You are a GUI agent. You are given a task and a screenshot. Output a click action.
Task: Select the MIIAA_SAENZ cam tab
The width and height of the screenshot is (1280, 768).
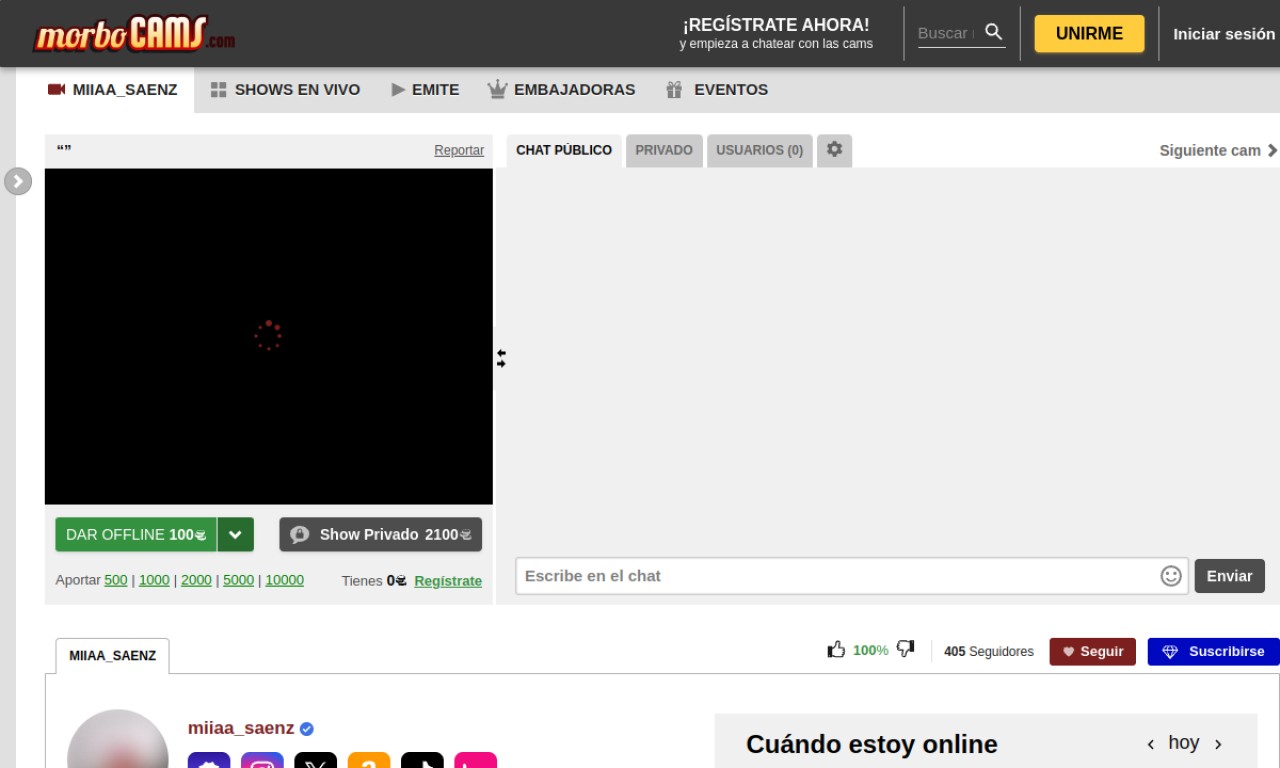(113, 90)
